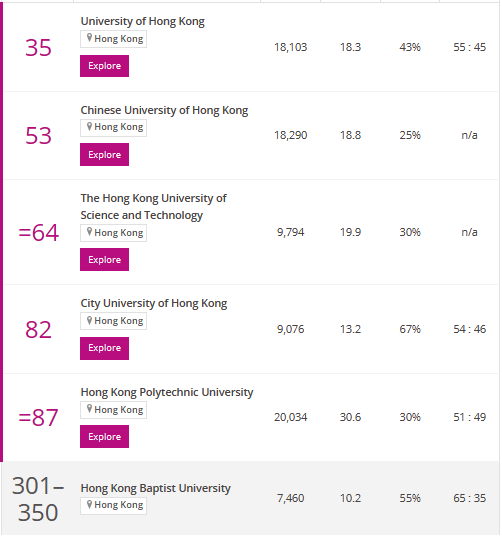The width and height of the screenshot is (502, 541).
Task: Click Hong Kong location tag under Science and Technology university
Action: point(114,233)
